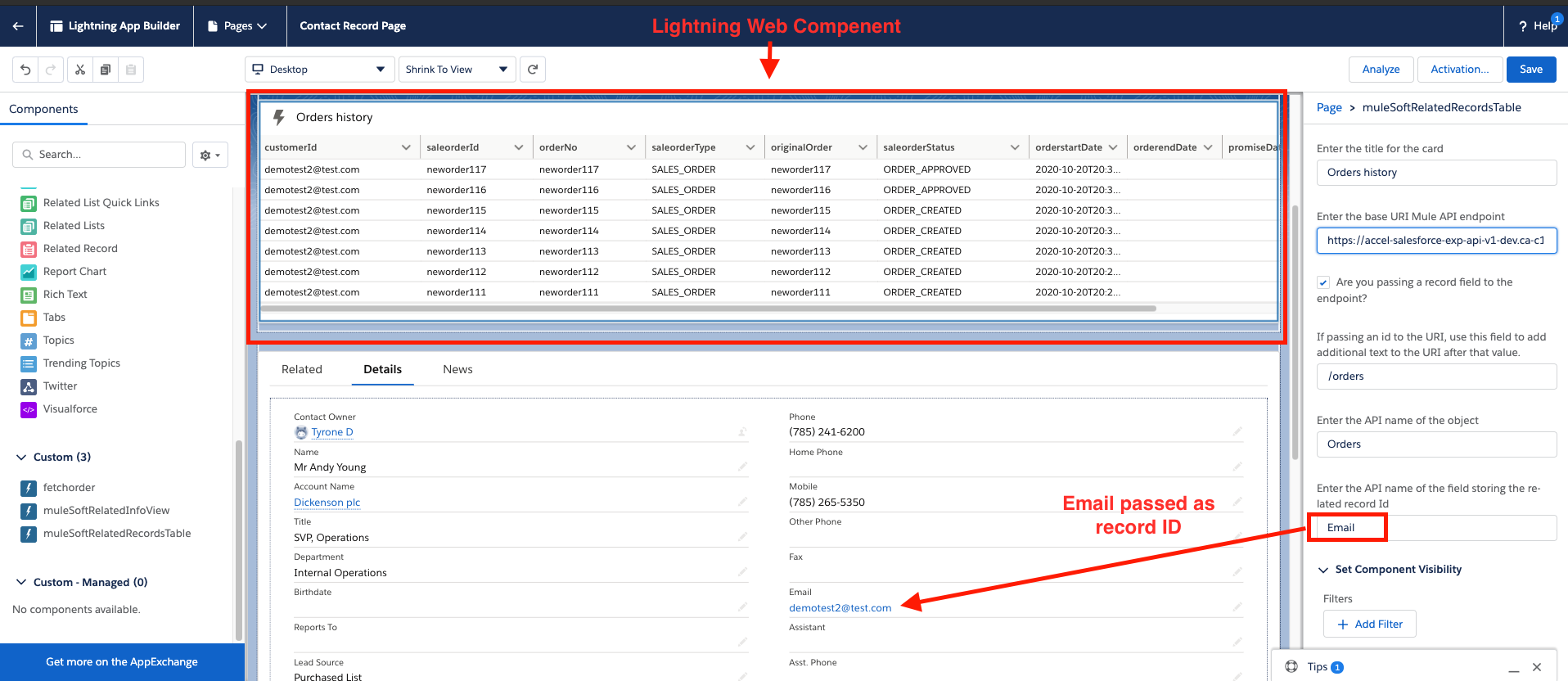Click the Analyze button
This screenshot has width=1568, height=681.
pos(1381,70)
